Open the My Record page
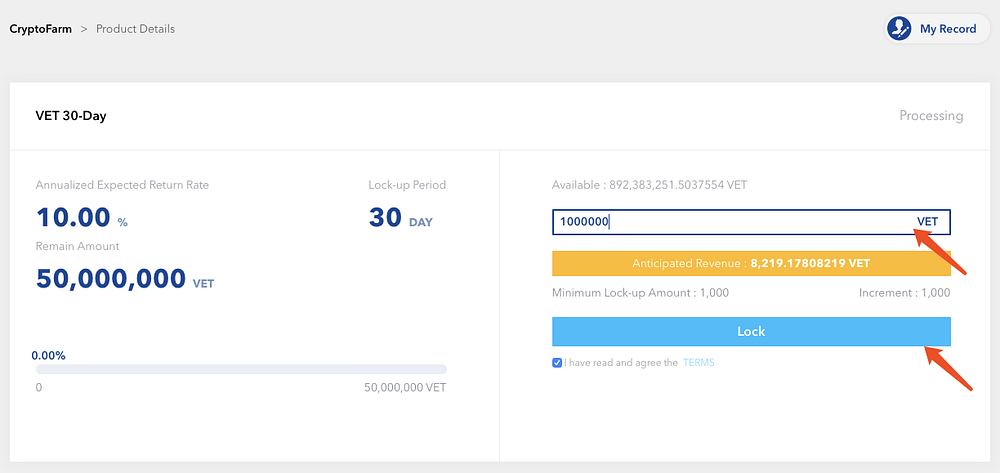The image size is (1000, 473). click(x=938, y=29)
